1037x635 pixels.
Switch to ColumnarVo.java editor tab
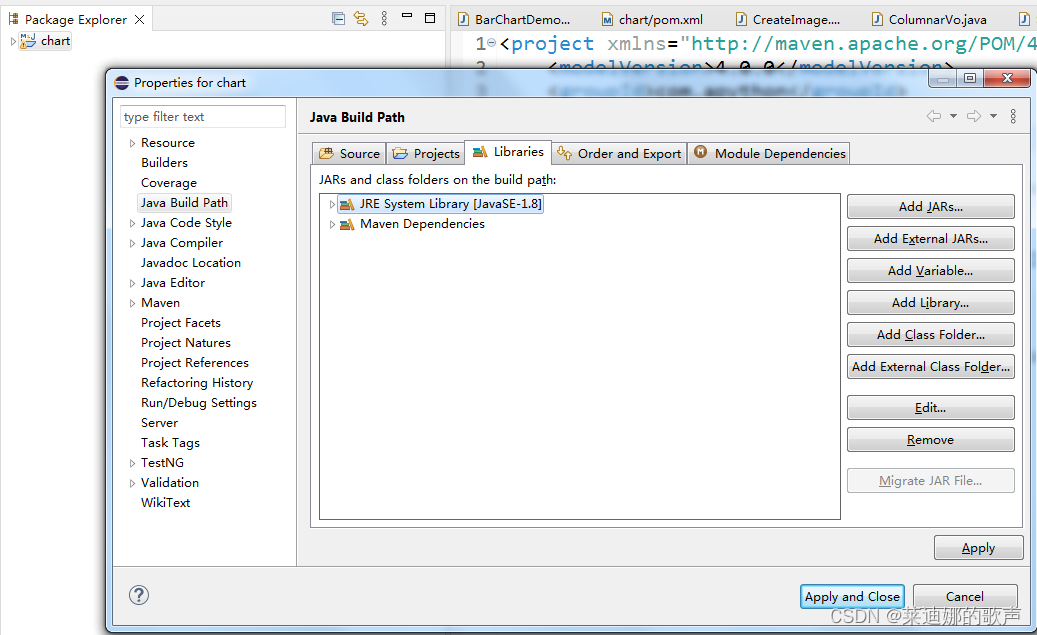click(929, 20)
